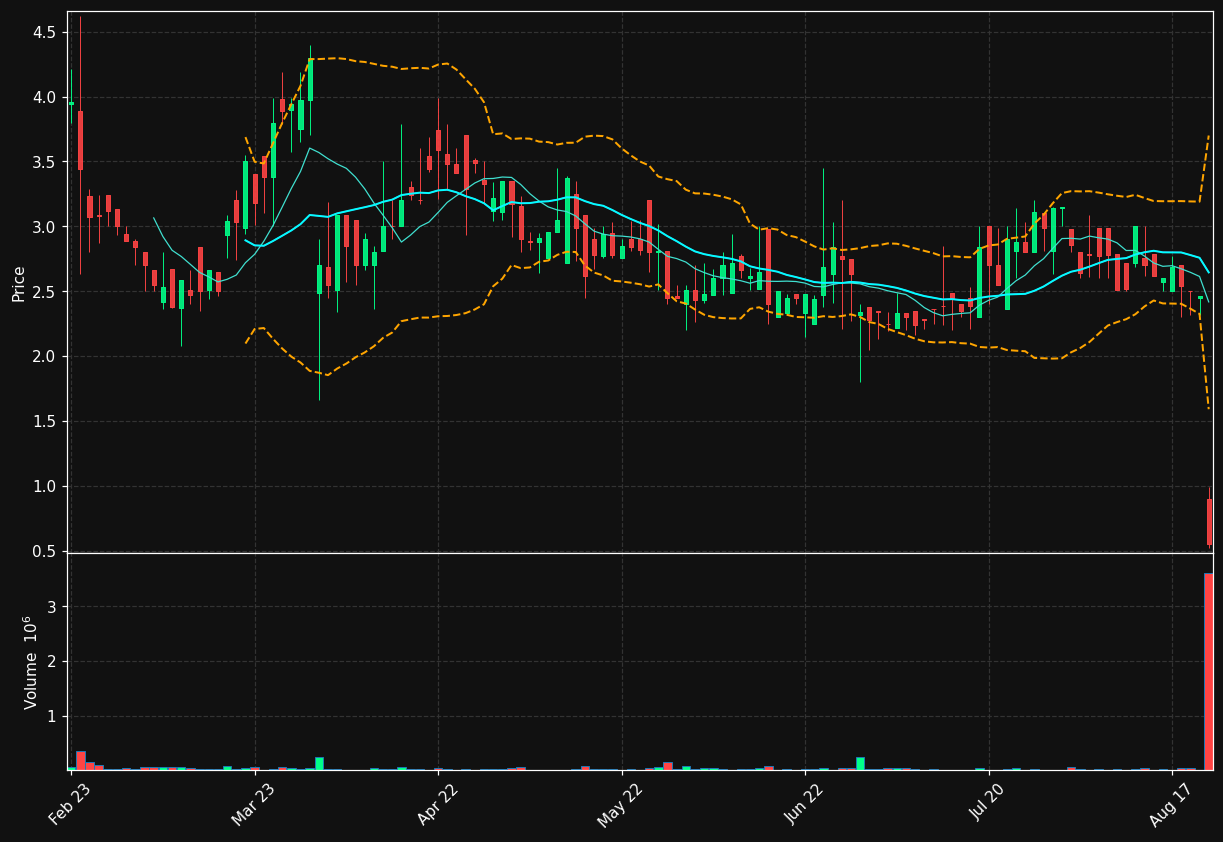This screenshot has width=1223, height=842.
Task: Click the Jul 20 date label
Action: (x=988, y=805)
